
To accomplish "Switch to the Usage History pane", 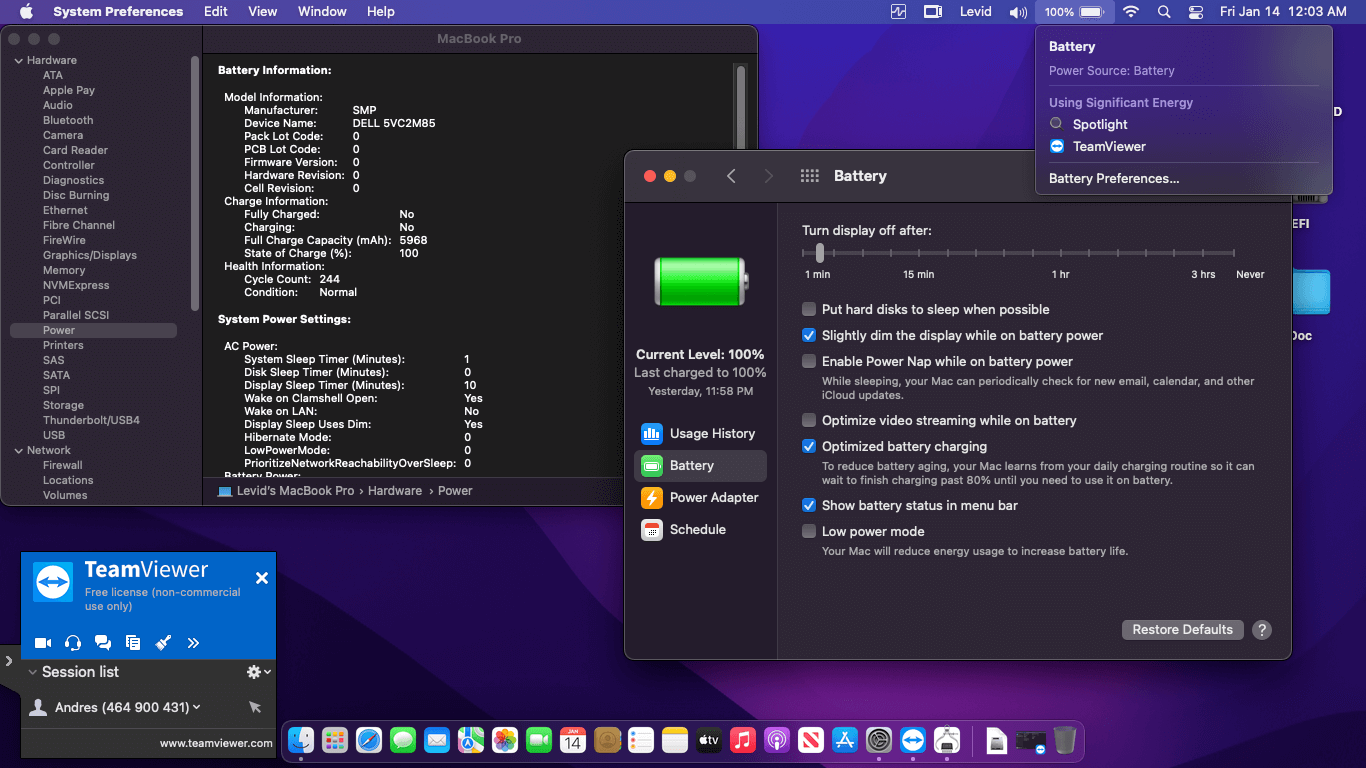I will click(x=700, y=434).
